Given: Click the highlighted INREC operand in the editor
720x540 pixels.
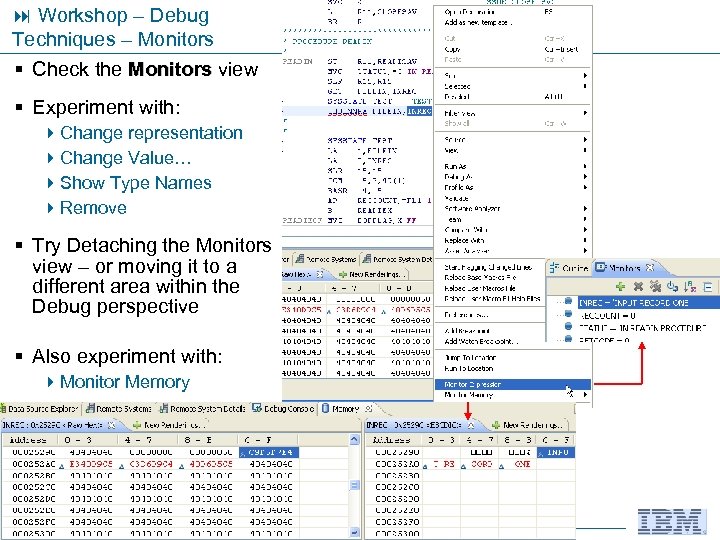Looking at the screenshot, I should tap(419, 111).
